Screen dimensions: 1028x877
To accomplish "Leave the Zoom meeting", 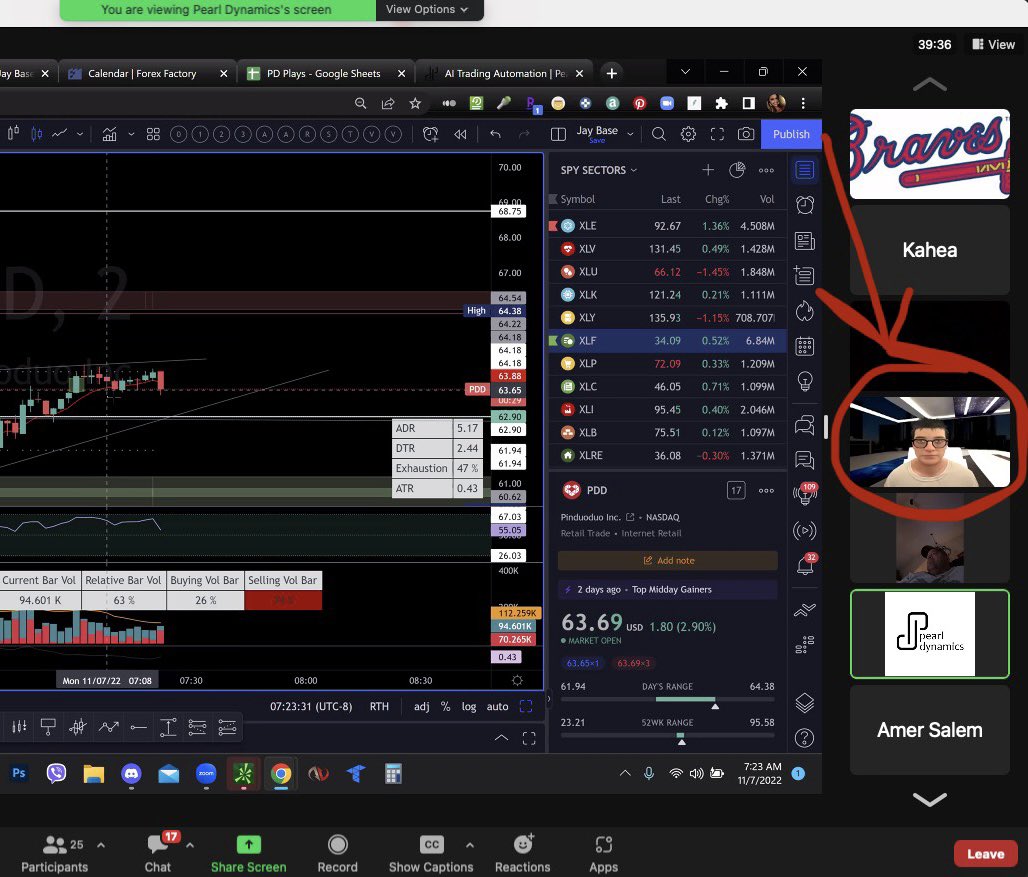I will [x=985, y=854].
